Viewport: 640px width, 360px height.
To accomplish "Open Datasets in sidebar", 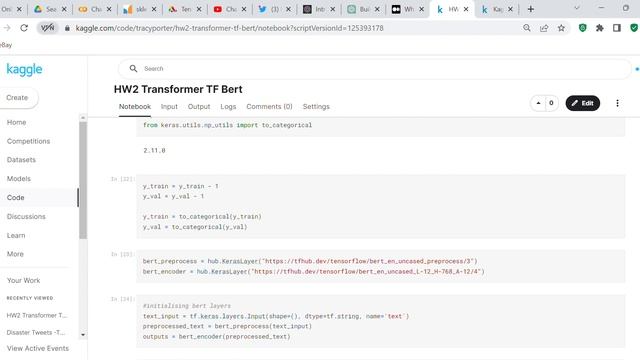I will pyautogui.click(x=21, y=160).
